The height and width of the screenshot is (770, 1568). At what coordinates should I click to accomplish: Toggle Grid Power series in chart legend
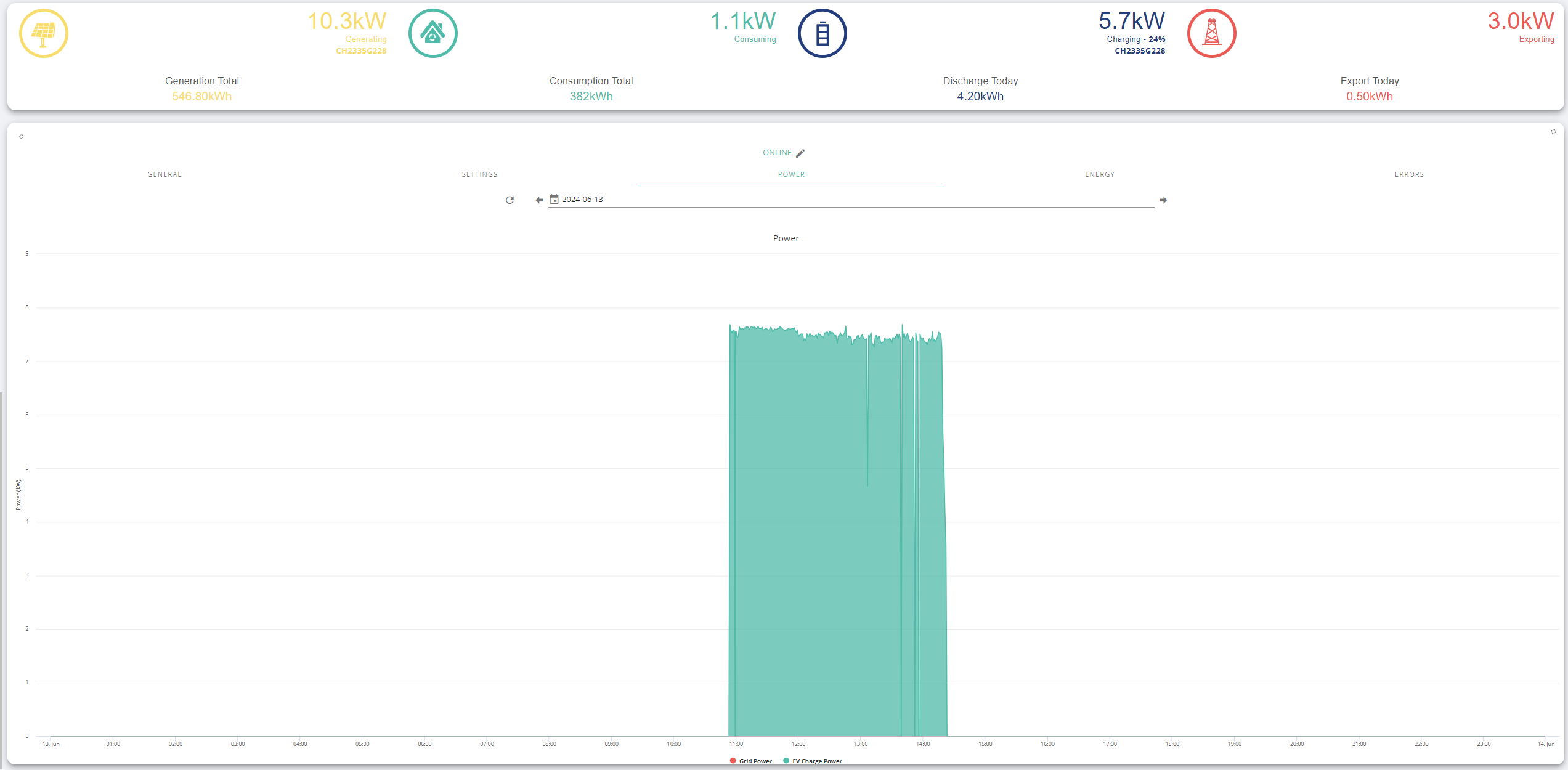click(x=750, y=761)
